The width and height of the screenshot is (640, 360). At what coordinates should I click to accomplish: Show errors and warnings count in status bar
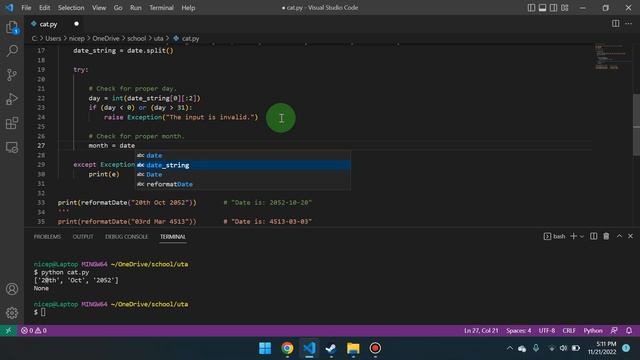click(34, 331)
